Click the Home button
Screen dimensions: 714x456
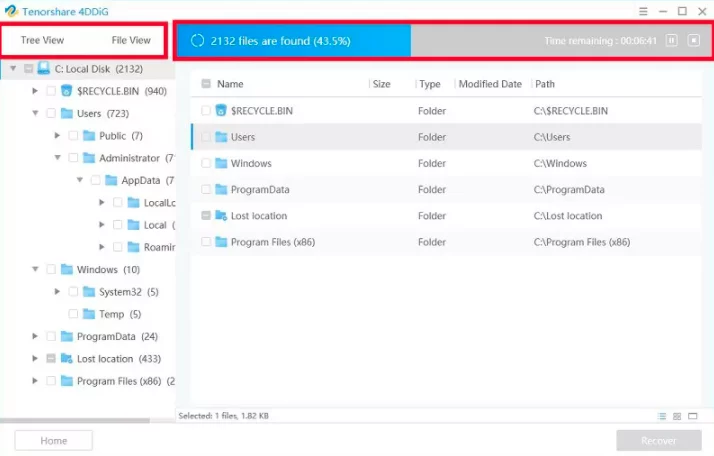pos(54,441)
